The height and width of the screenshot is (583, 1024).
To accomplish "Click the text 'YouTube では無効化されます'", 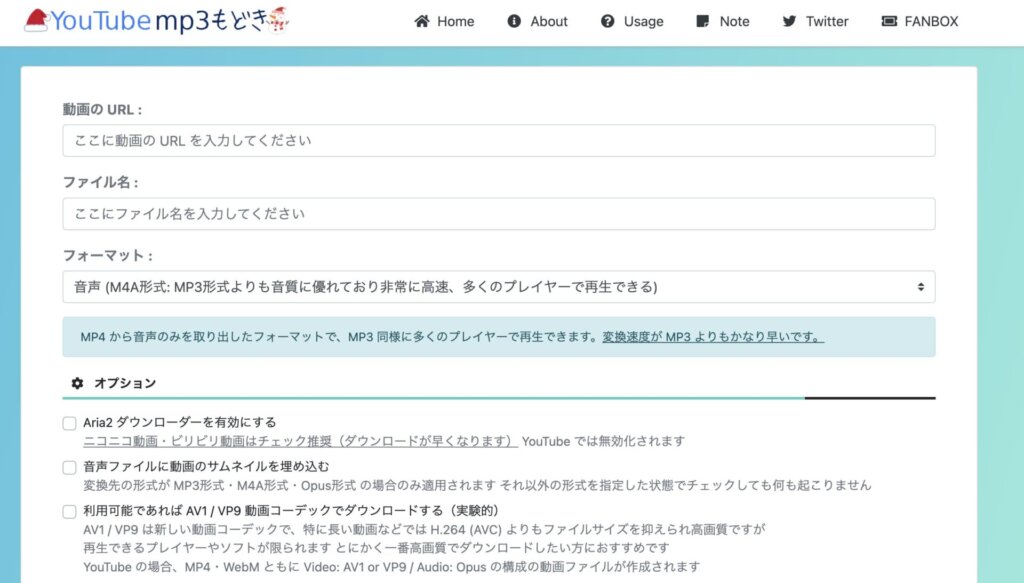I will (x=603, y=441).
